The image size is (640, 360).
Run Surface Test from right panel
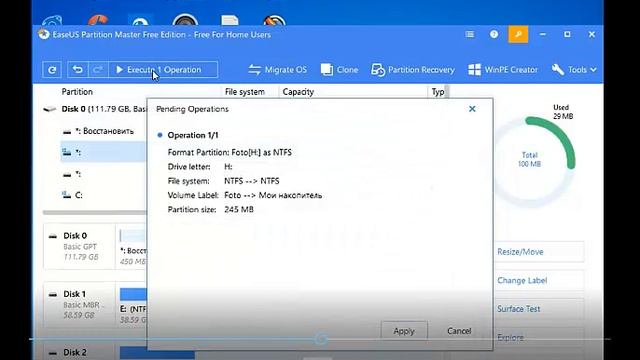[538, 309]
